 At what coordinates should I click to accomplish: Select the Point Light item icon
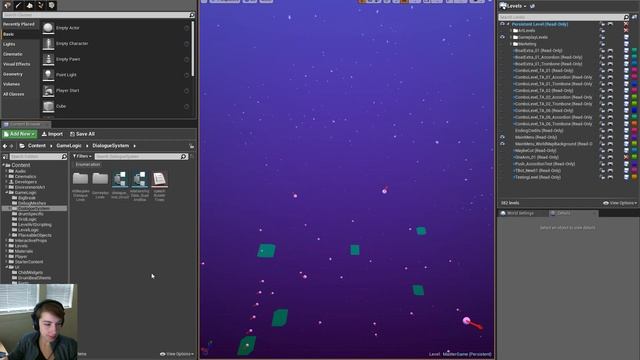tap(48, 75)
